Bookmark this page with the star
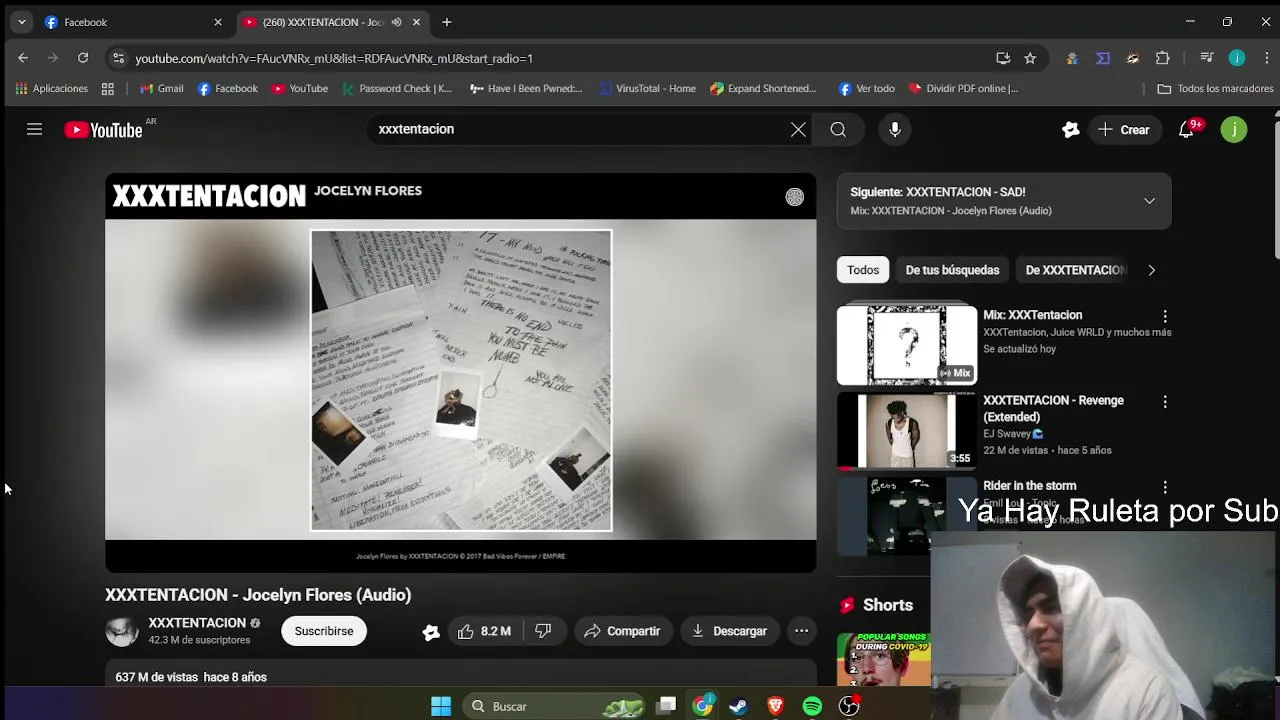Viewport: 1280px width, 720px height. 1030,58
